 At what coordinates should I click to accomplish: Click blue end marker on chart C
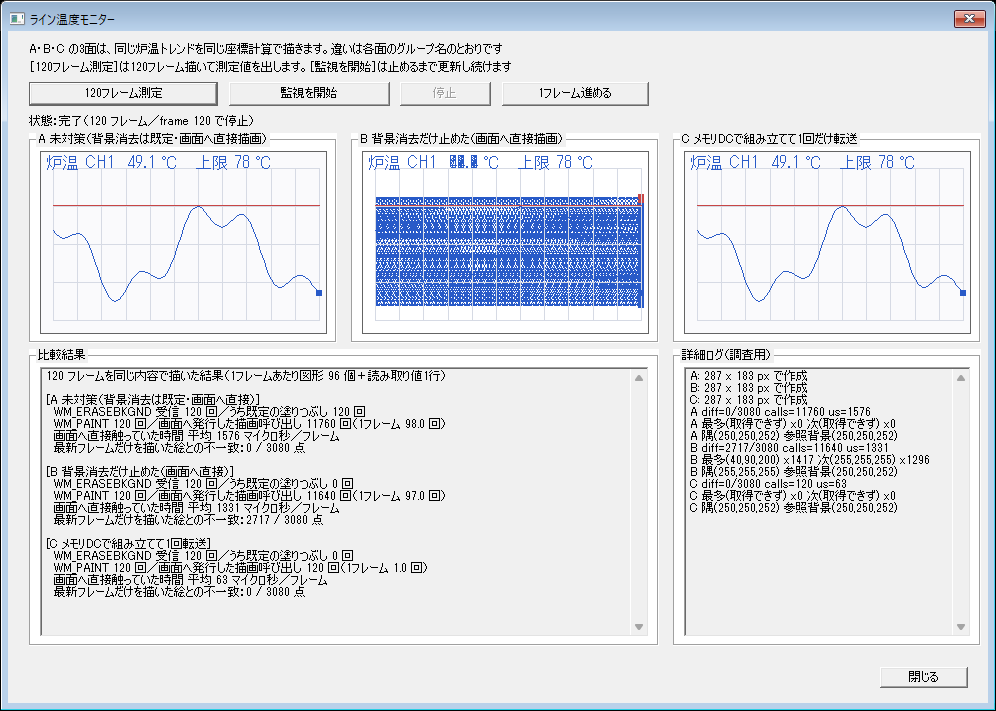point(963,293)
